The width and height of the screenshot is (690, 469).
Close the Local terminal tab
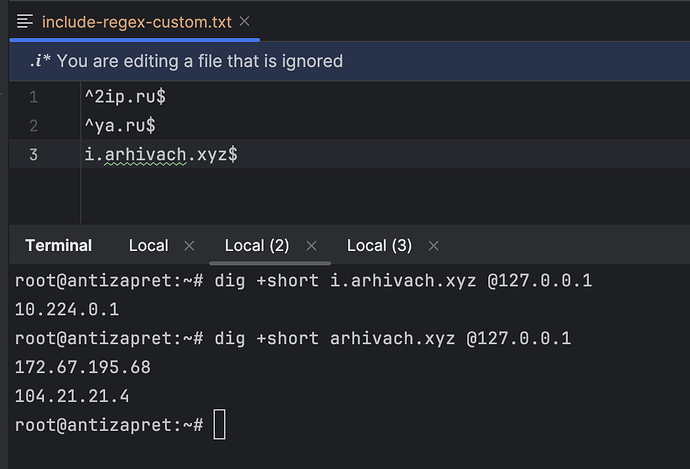pos(189,245)
